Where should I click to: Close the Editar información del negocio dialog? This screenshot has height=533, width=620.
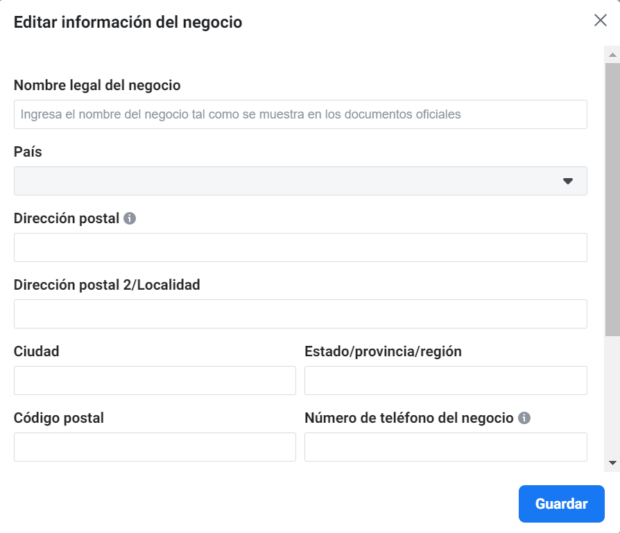600,20
